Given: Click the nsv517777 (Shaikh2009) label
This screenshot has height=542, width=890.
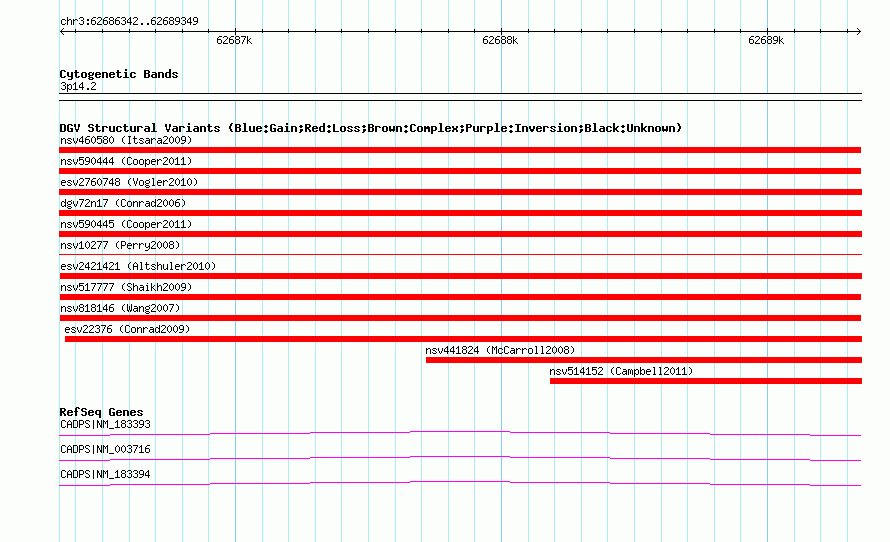Looking at the screenshot, I should pos(126,287).
